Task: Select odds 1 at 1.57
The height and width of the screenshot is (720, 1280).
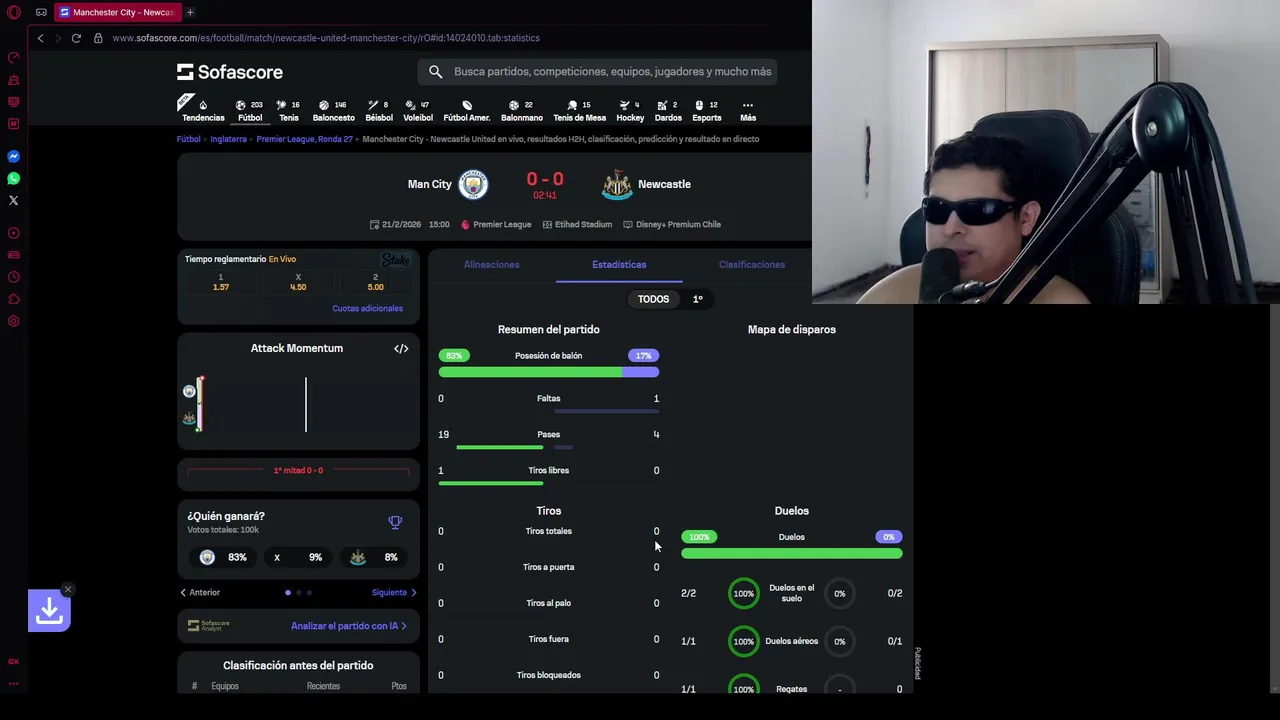Action: (x=221, y=282)
